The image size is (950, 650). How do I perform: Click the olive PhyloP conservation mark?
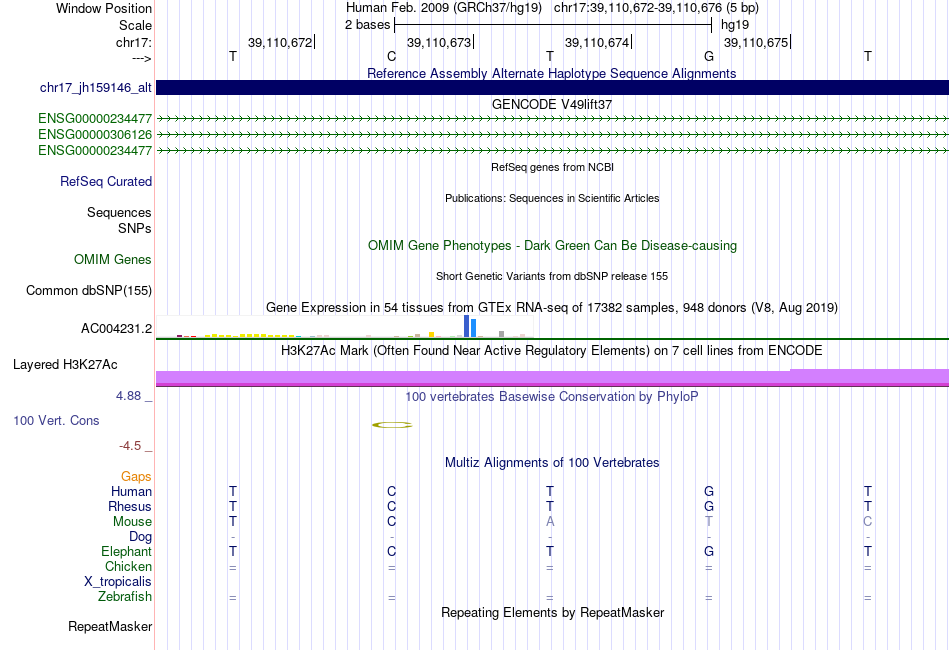click(x=392, y=425)
